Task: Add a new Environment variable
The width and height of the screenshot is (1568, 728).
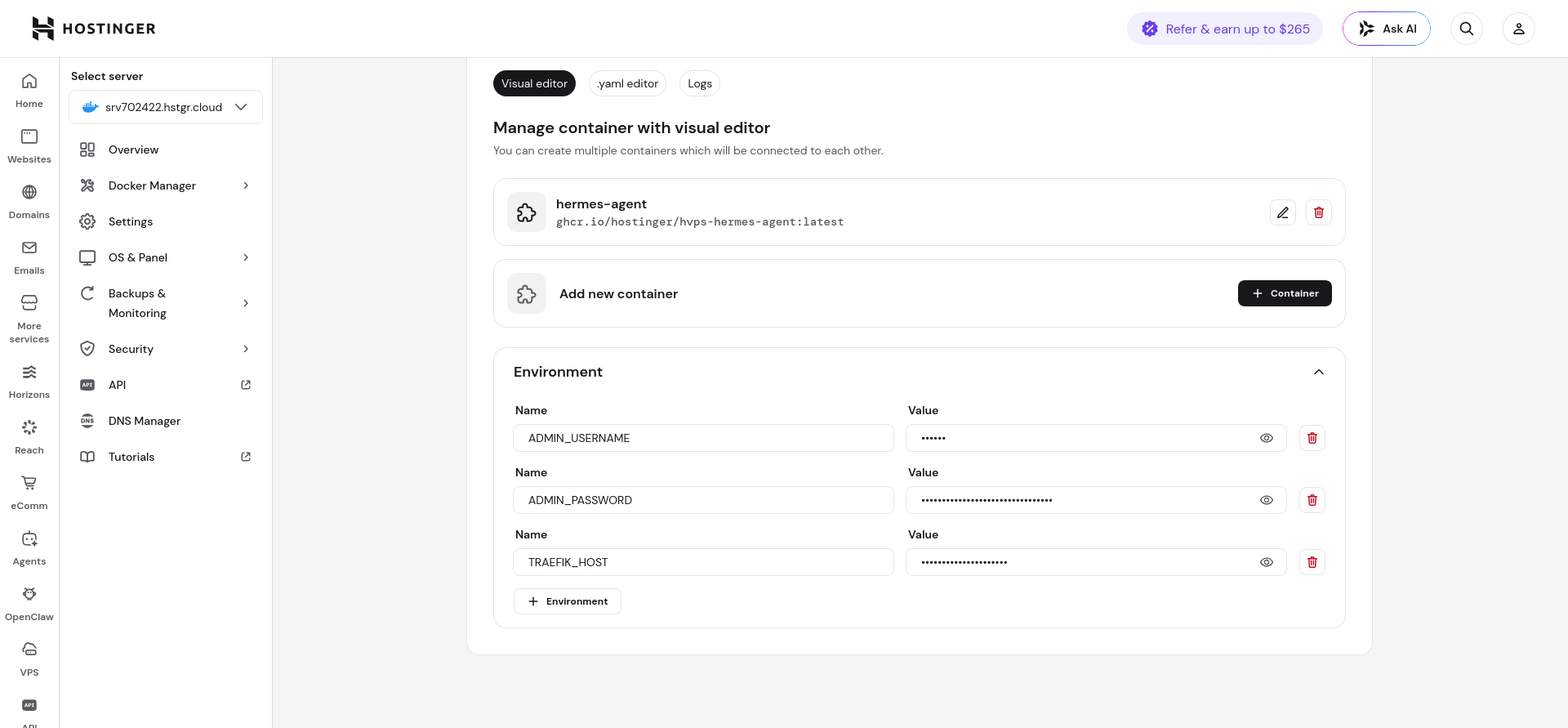Action: 568,601
